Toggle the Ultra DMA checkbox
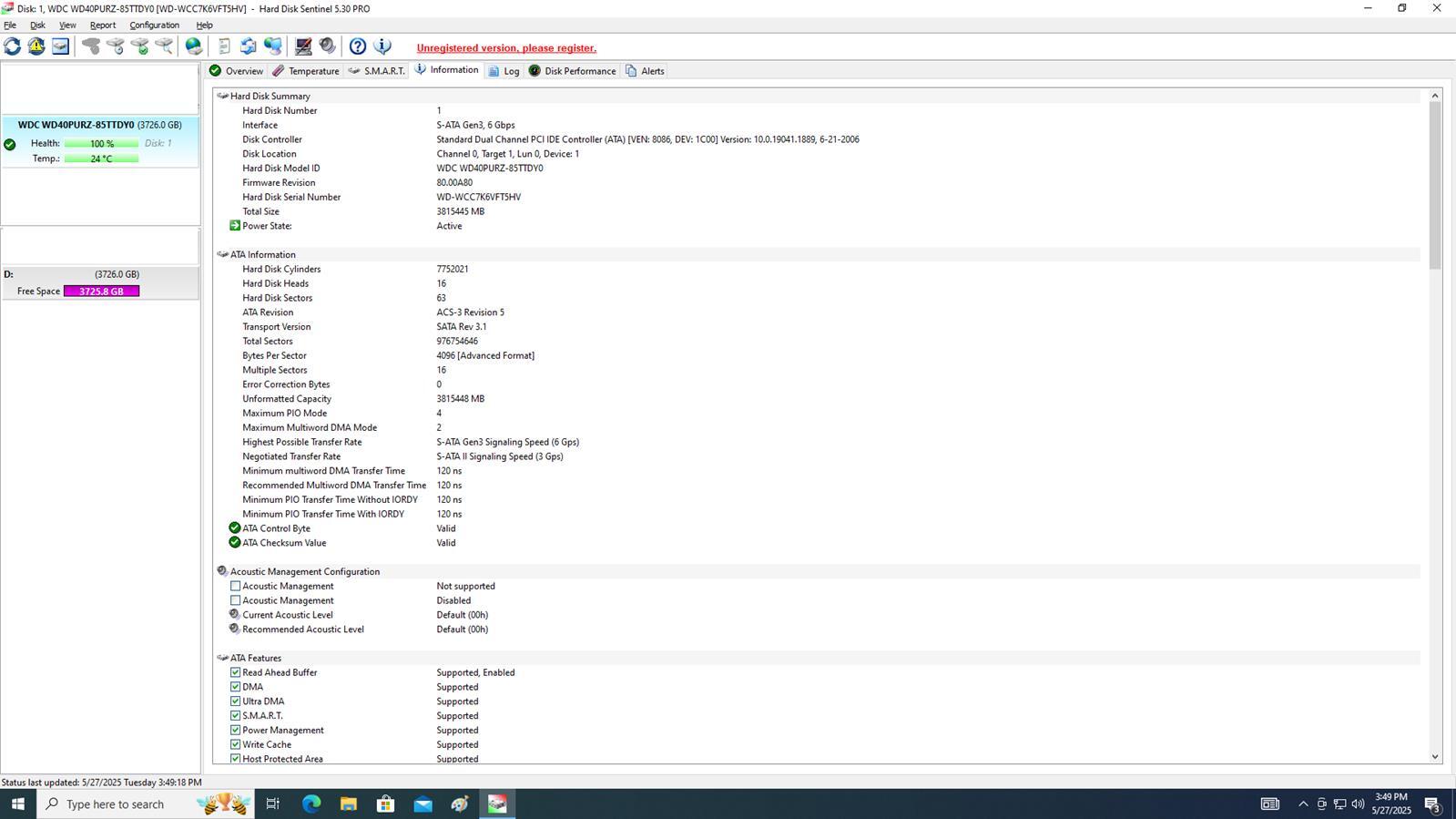Image resolution: width=1456 pixels, height=819 pixels. click(236, 702)
